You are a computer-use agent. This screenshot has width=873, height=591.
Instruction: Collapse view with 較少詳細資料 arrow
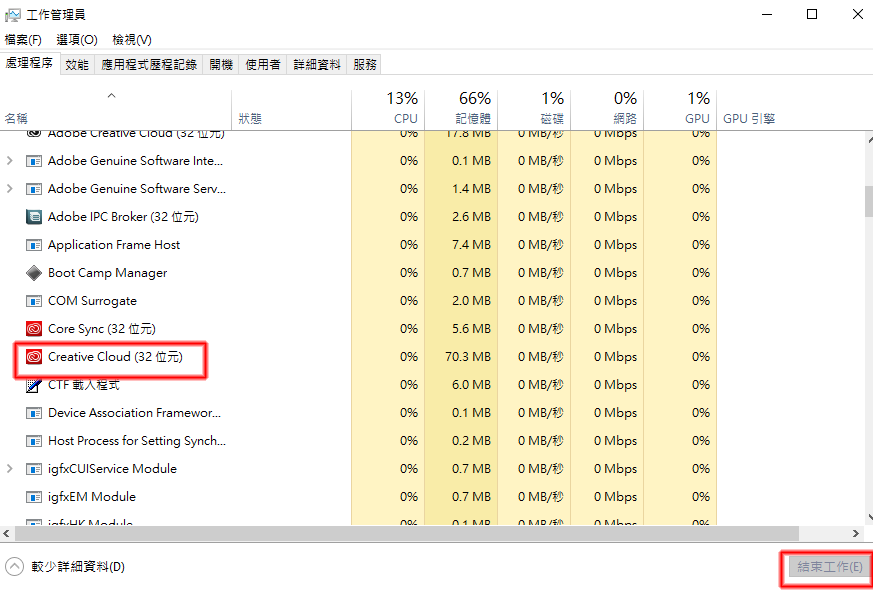(14, 567)
